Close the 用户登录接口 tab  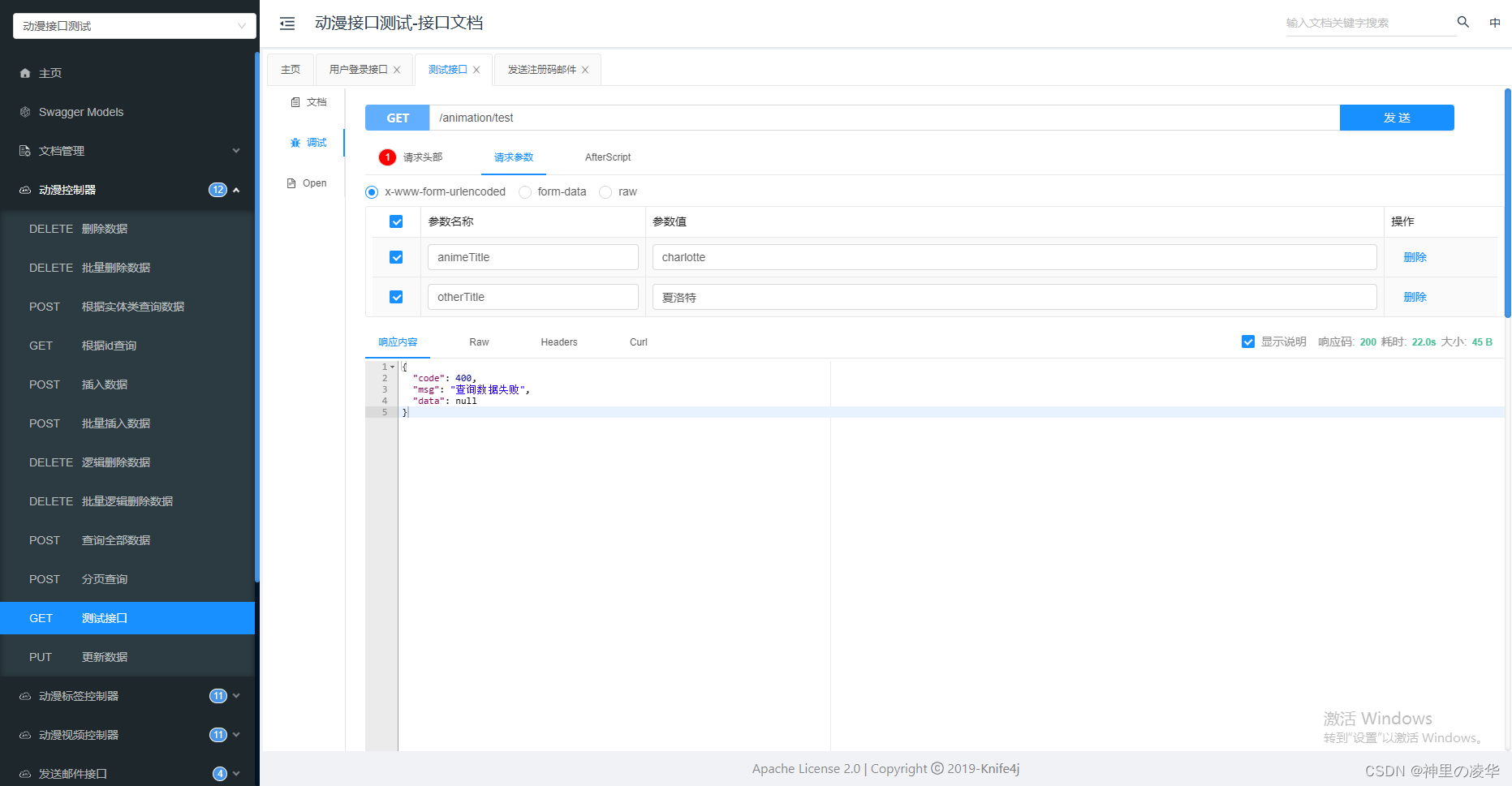[397, 70]
